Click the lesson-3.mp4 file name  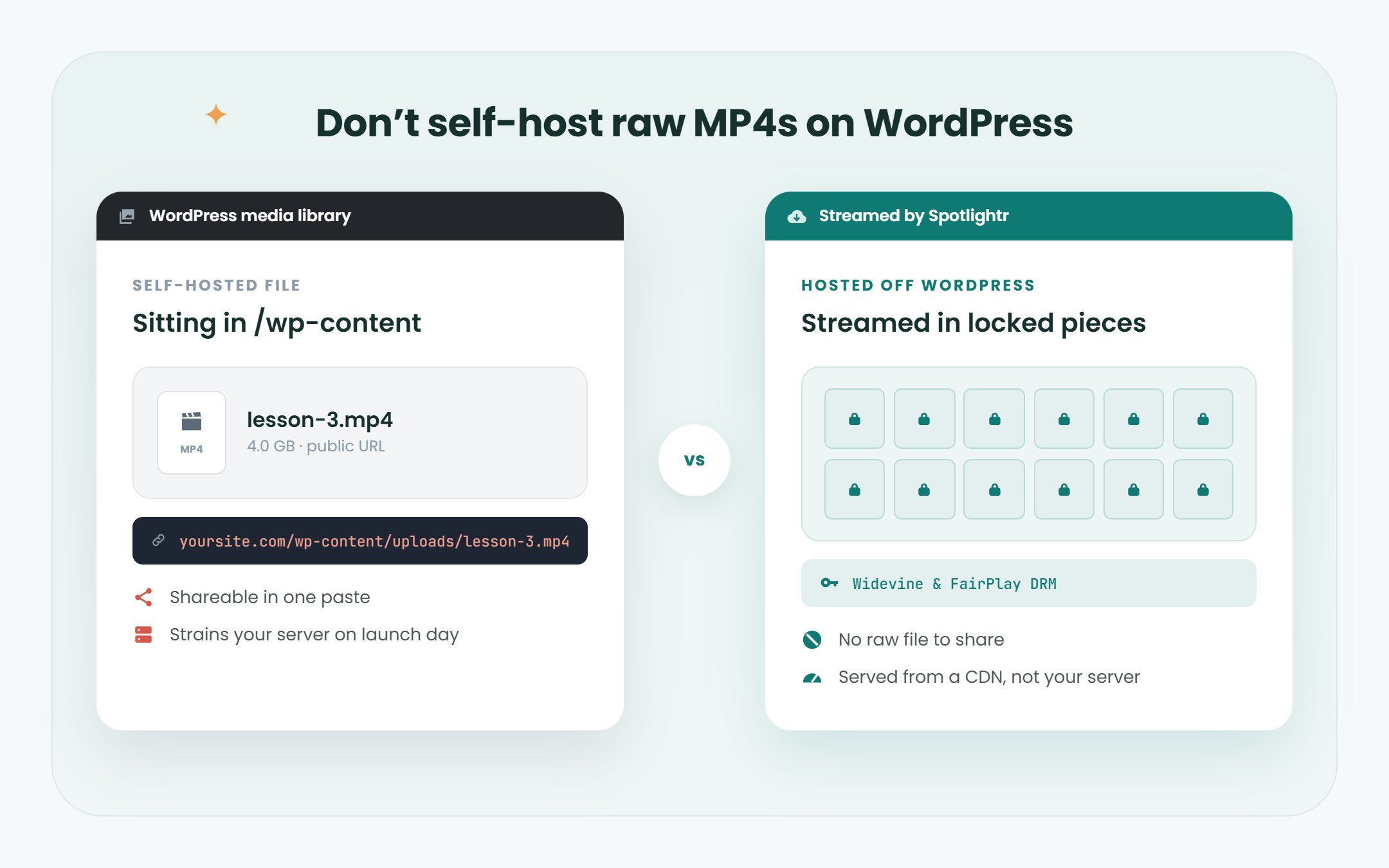(320, 419)
